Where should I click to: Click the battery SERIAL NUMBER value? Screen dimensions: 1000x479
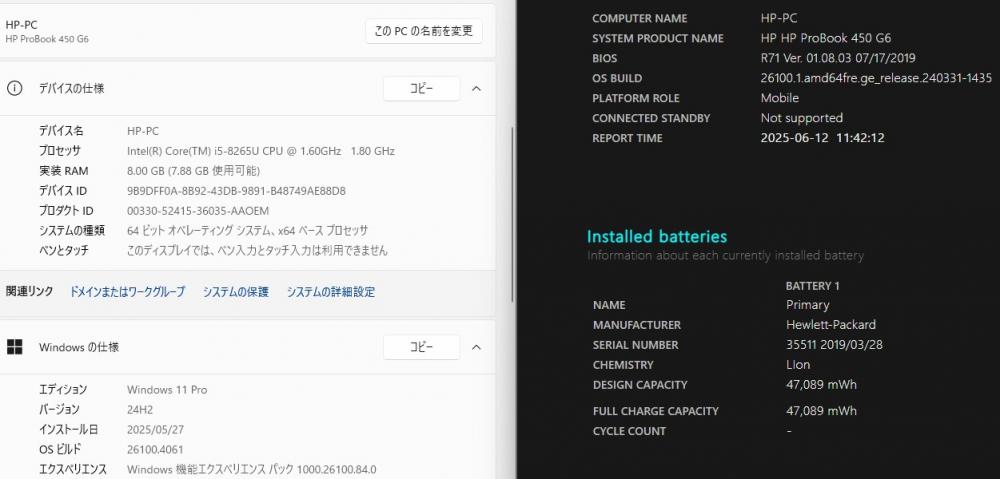click(834, 345)
